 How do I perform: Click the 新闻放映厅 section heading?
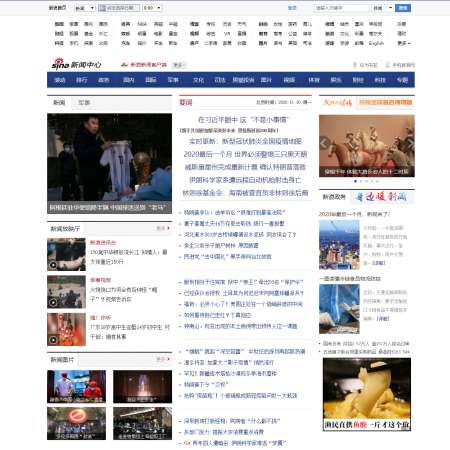[x=65, y=229]
